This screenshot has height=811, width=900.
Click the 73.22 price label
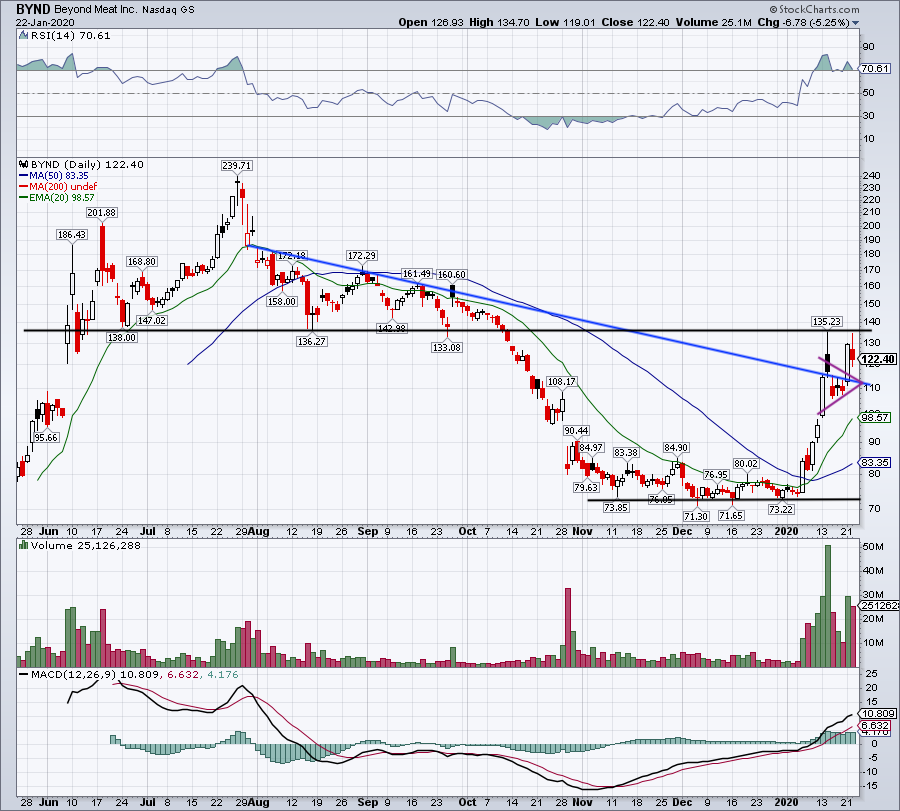(781, 509)
